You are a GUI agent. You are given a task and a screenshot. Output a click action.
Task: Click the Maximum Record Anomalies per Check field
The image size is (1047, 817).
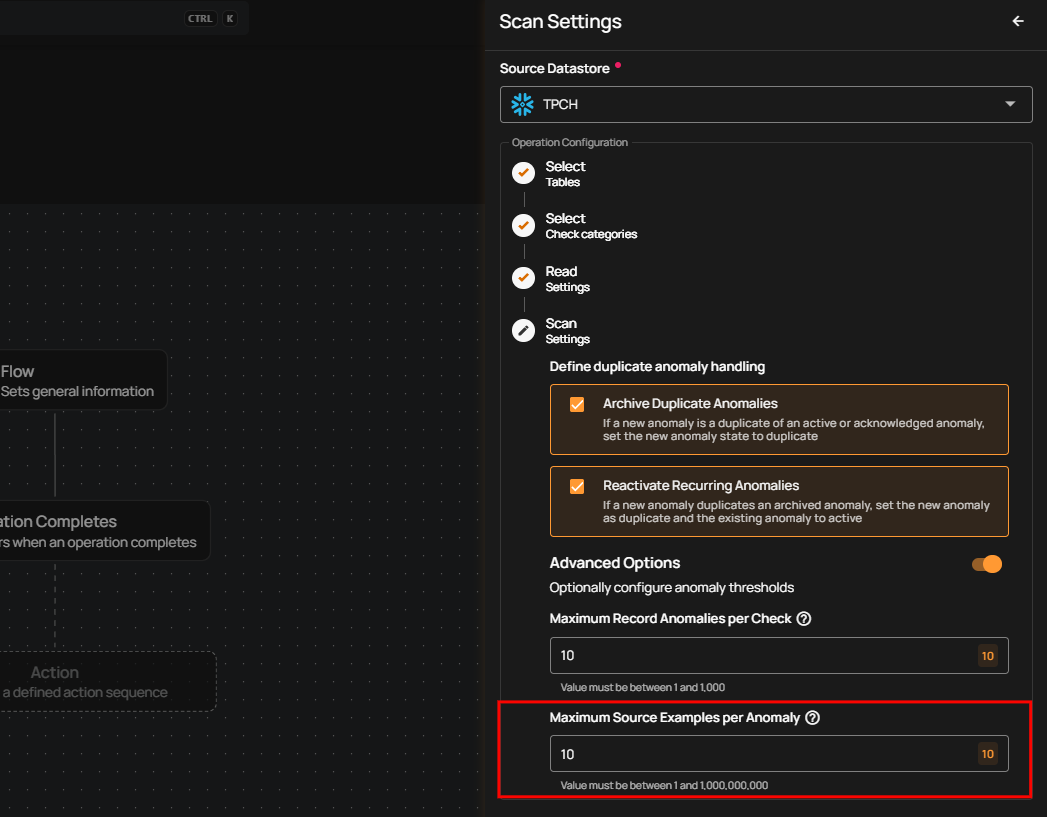click(x=760, y=656)
